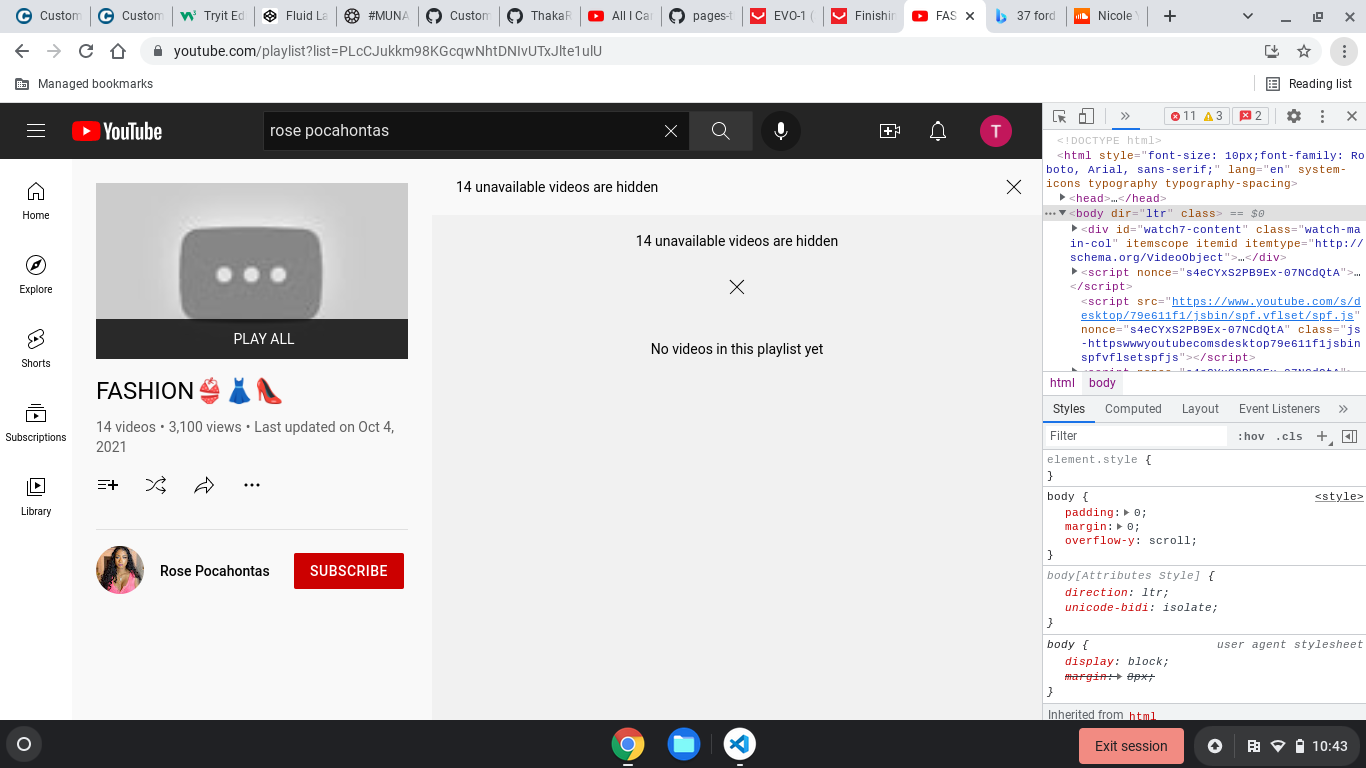
Task: Click the Exit session button
Action: pyautogui.click(x=1131, y=746)
